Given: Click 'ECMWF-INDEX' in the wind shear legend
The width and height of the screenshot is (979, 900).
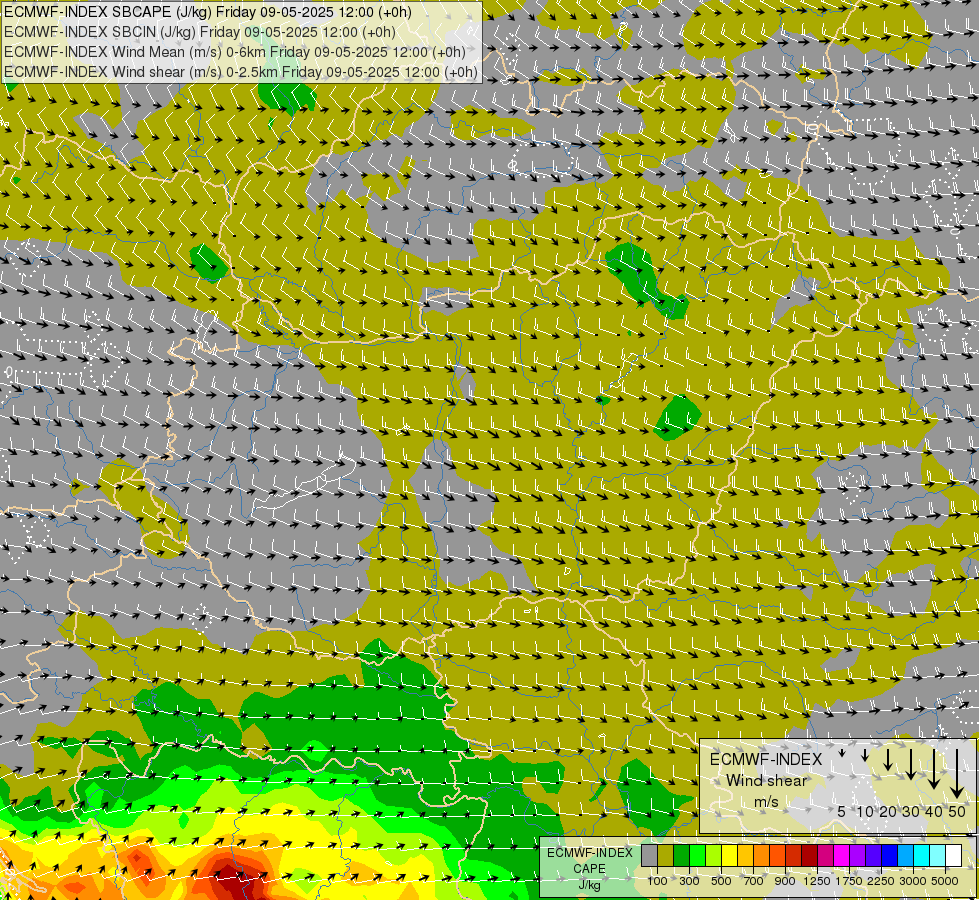Looking at the screenshot, I should [x=766, y=759].
